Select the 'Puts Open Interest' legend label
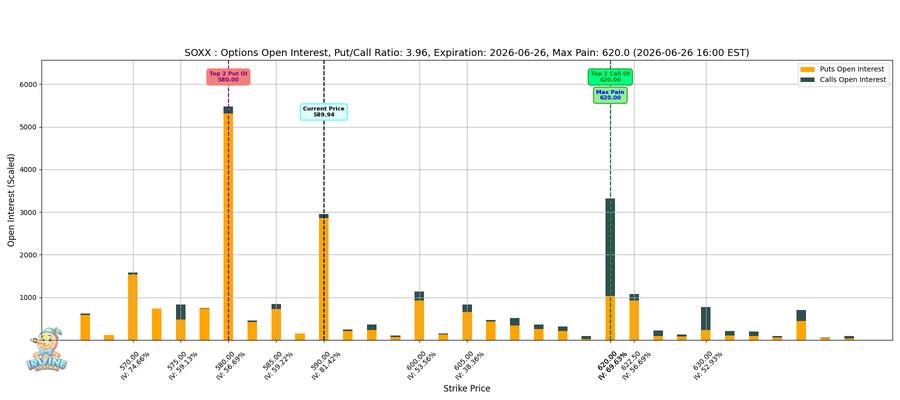The width and height of the screenshot is (900, 400). [852, 69]
